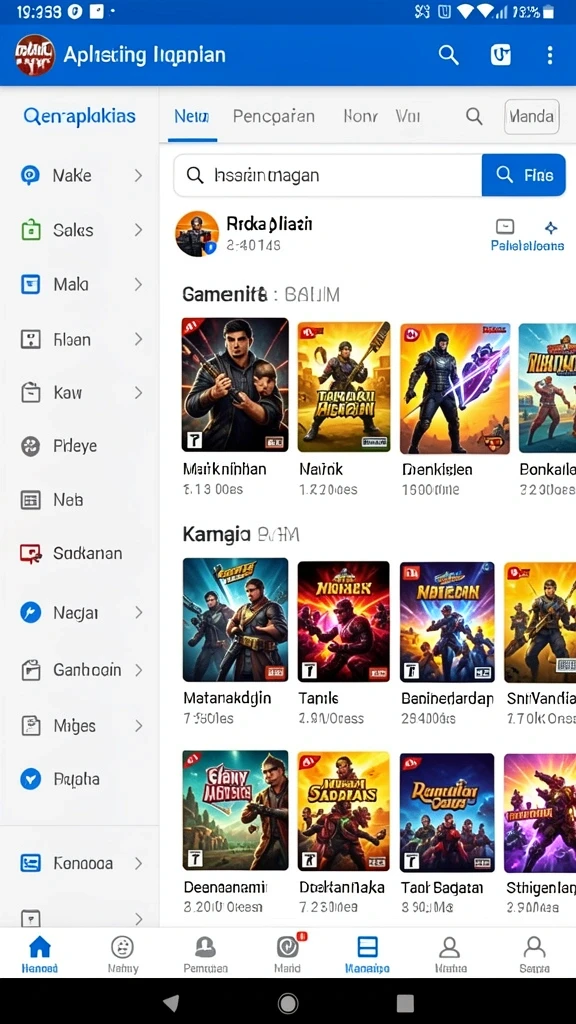Click the green Sales bag icon

pos(31,230)
